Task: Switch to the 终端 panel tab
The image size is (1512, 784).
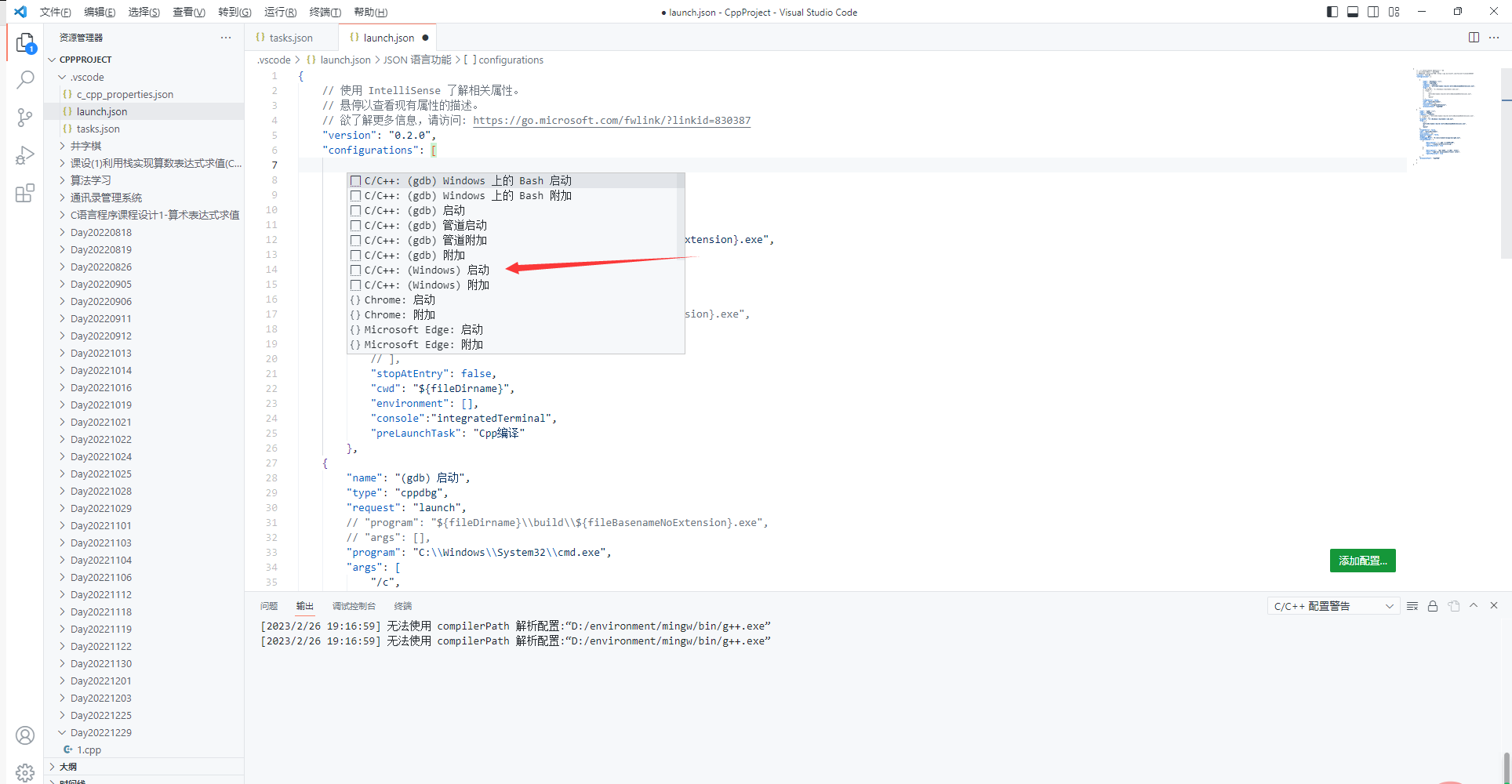Action: click(x=403, y=606)
